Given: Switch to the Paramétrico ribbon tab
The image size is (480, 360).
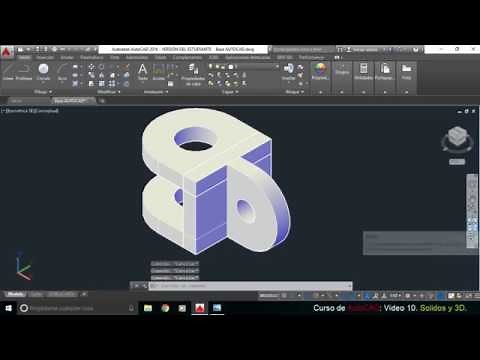Looking at the screenshot, I should pyautogui.click(x=92, y=57).
